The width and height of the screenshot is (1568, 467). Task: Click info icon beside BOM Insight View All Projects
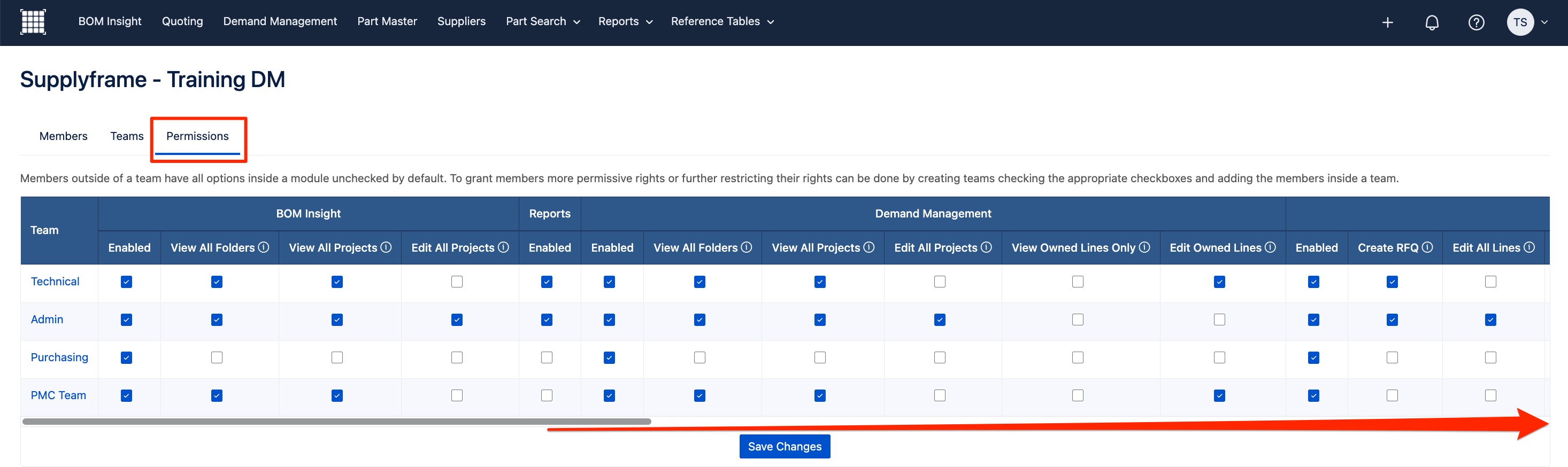386,247
